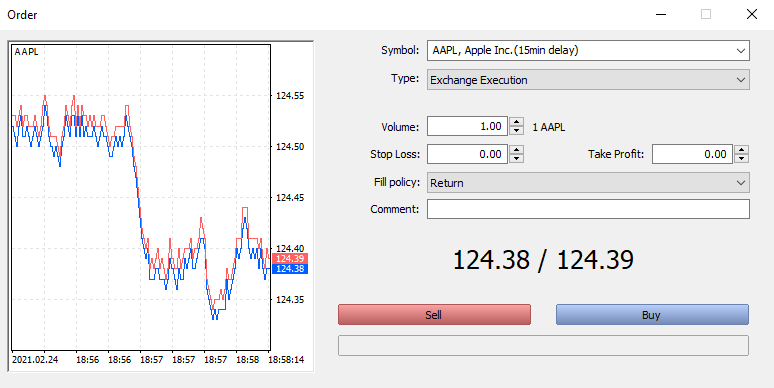Click the red 124.39 ask price label on the chart
Image resolution: width=774 pixels, height=388 pixels.
click(x=290, y=259)
